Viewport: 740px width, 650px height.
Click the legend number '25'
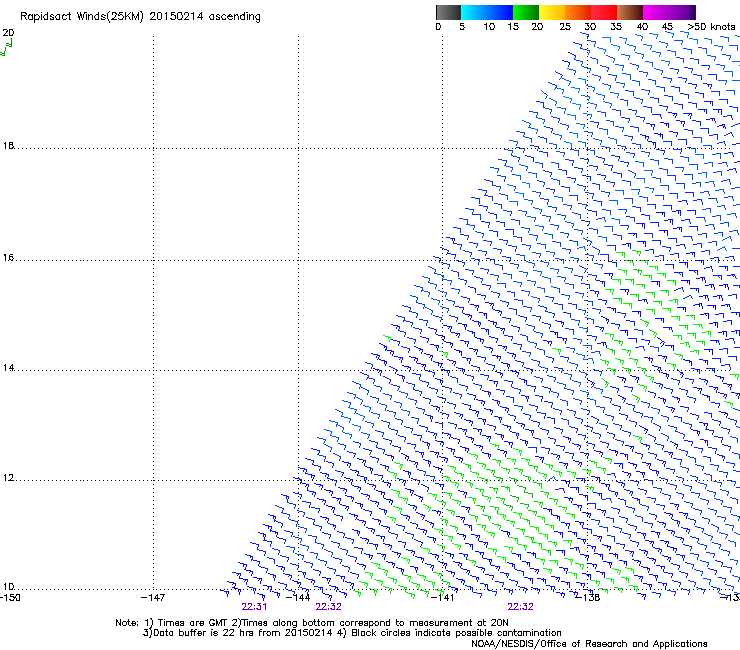(x=565, y=27)
